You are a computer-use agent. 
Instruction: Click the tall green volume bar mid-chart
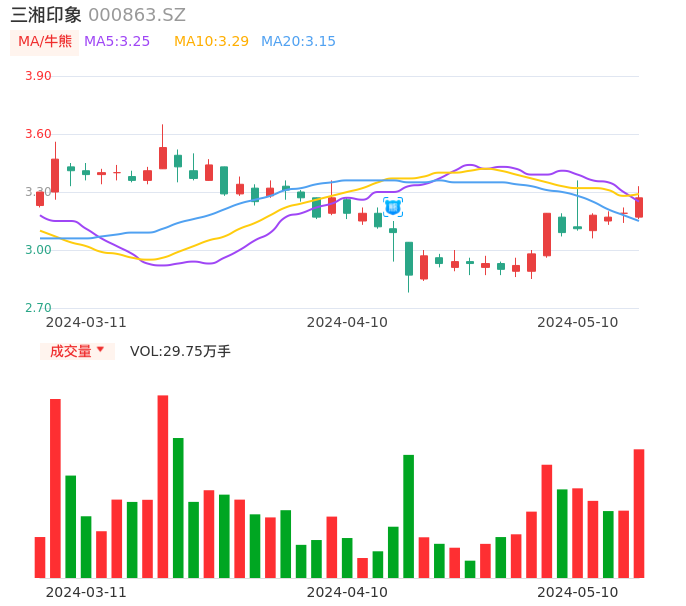point(408,515)
